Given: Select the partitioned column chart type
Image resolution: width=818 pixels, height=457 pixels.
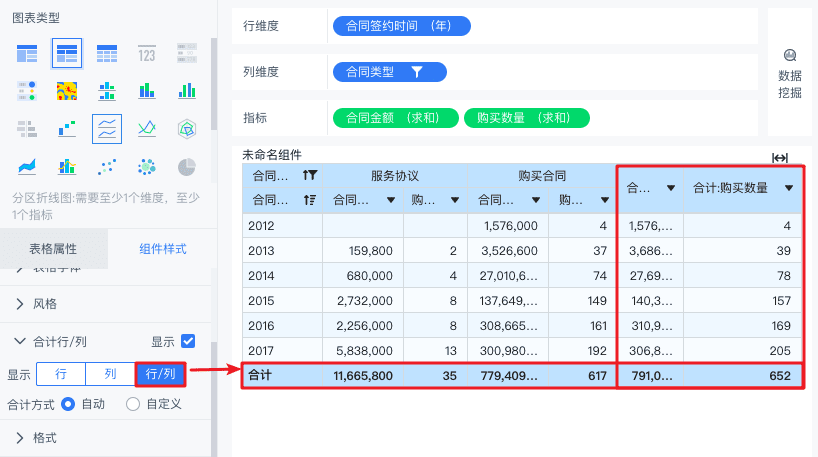Looking at the screenshot, I should (x=107, y=91).
